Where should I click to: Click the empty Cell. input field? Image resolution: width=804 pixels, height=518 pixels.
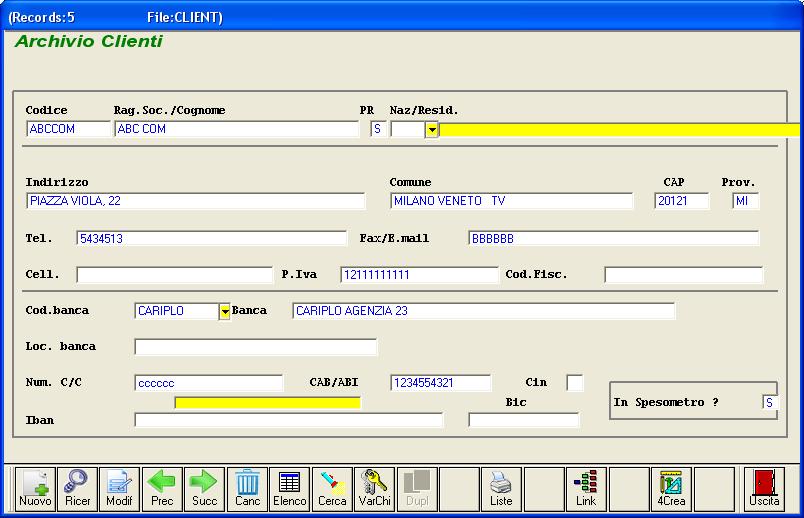(174, 274)
